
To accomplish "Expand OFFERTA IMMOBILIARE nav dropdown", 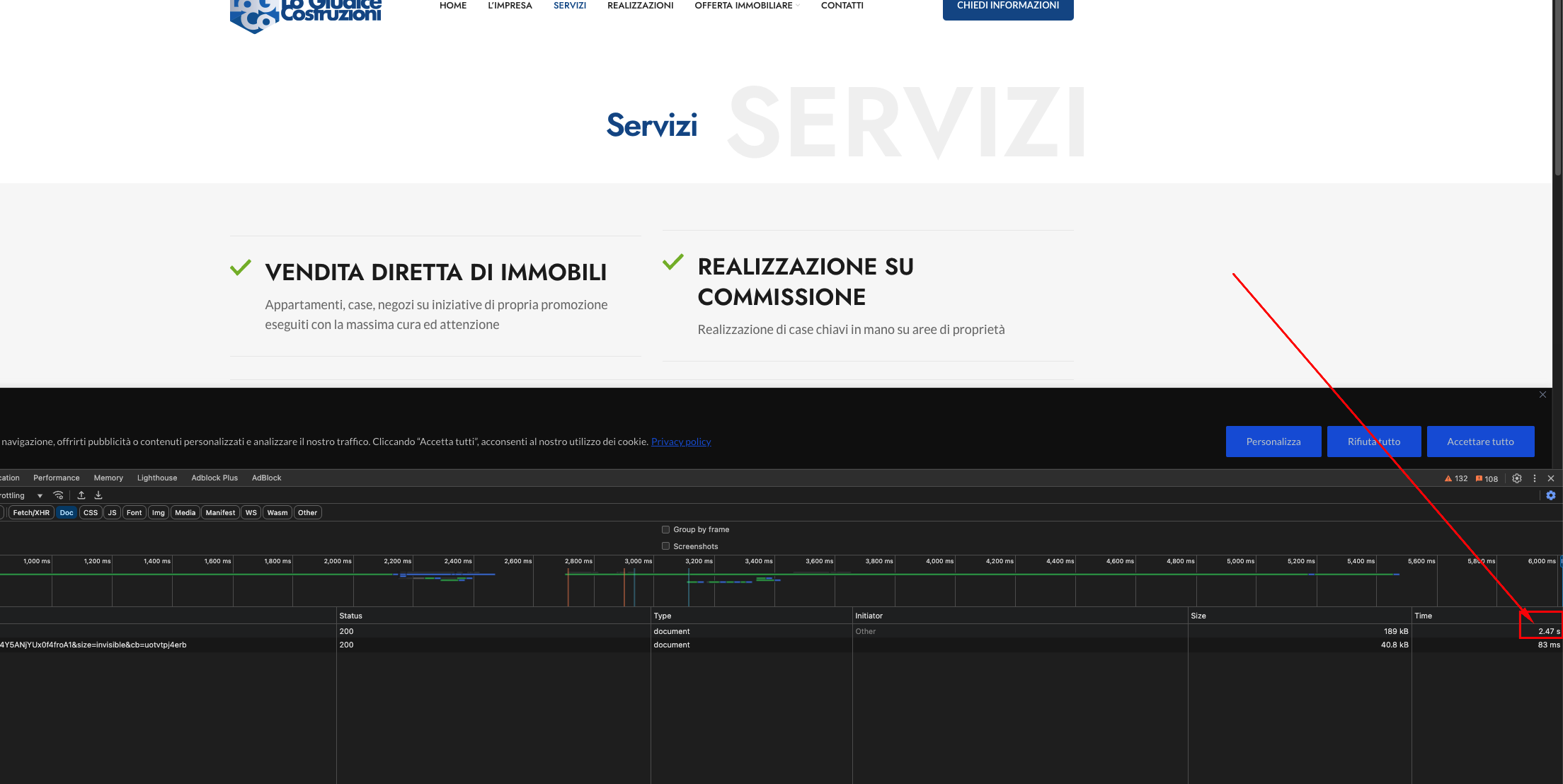I will click(747, 6).
